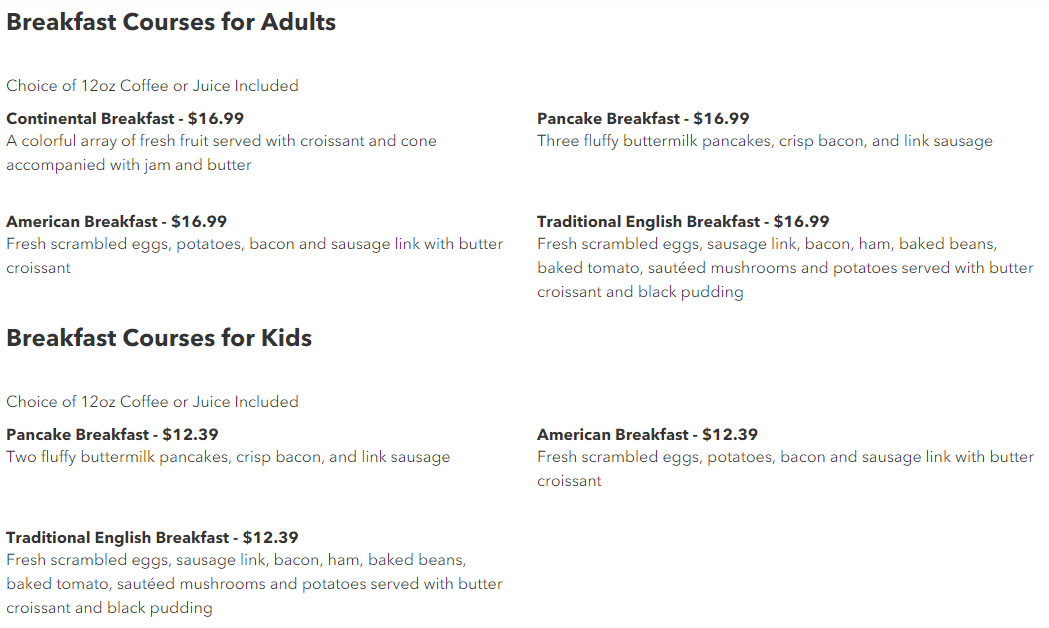Select the adult American Breakfast - $16.99 title
Viewport: 1049px width, 628px height.
tap(116, 221)
